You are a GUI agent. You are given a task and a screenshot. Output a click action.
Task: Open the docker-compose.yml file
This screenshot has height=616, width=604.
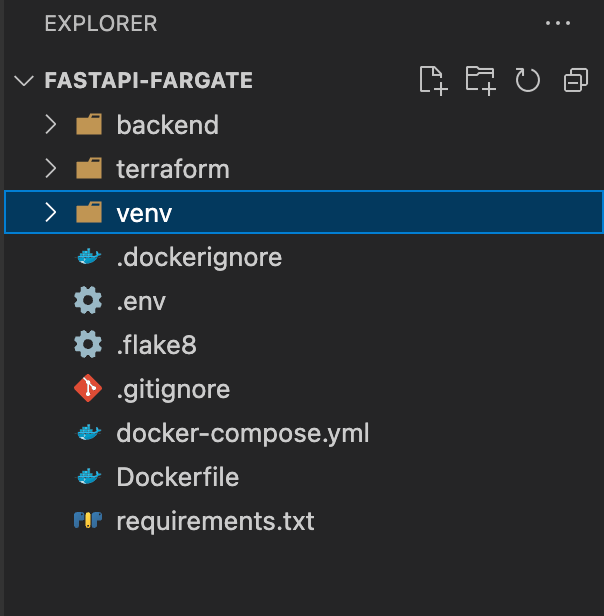click(x=243, y=433)
